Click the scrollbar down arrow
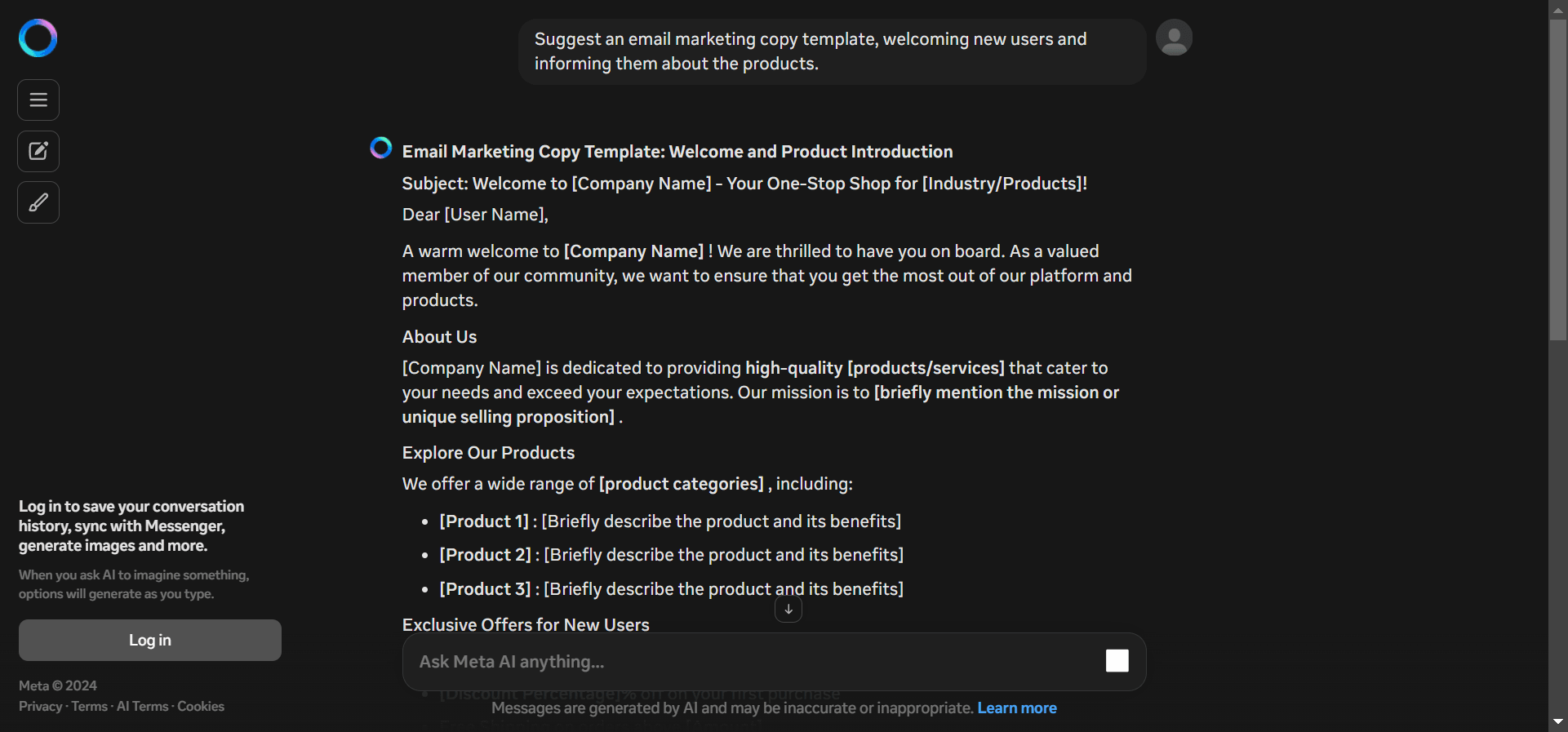The image size is (1568, 732). [1558, 722]
